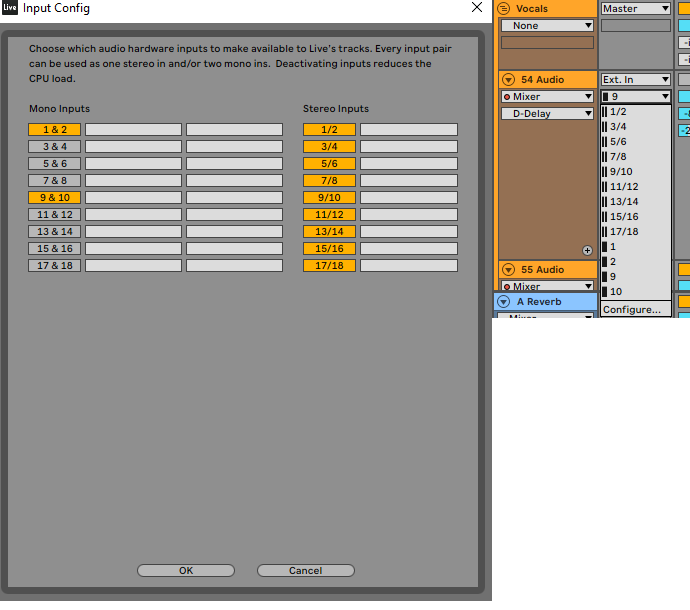
Task: Select stereo input 7/8 in channel list
Action: pyautogui.click(x=636, y=157)
